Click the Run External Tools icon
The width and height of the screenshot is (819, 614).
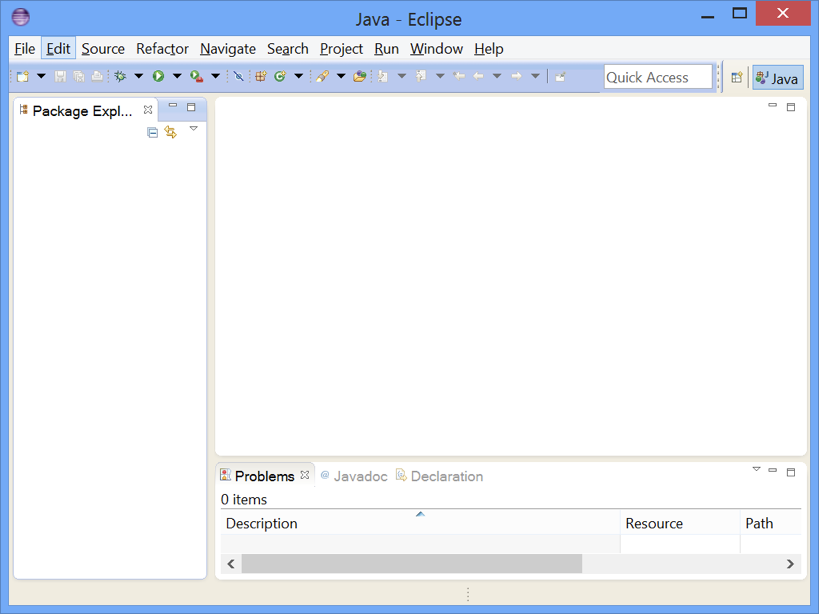[x=196, y=77]
